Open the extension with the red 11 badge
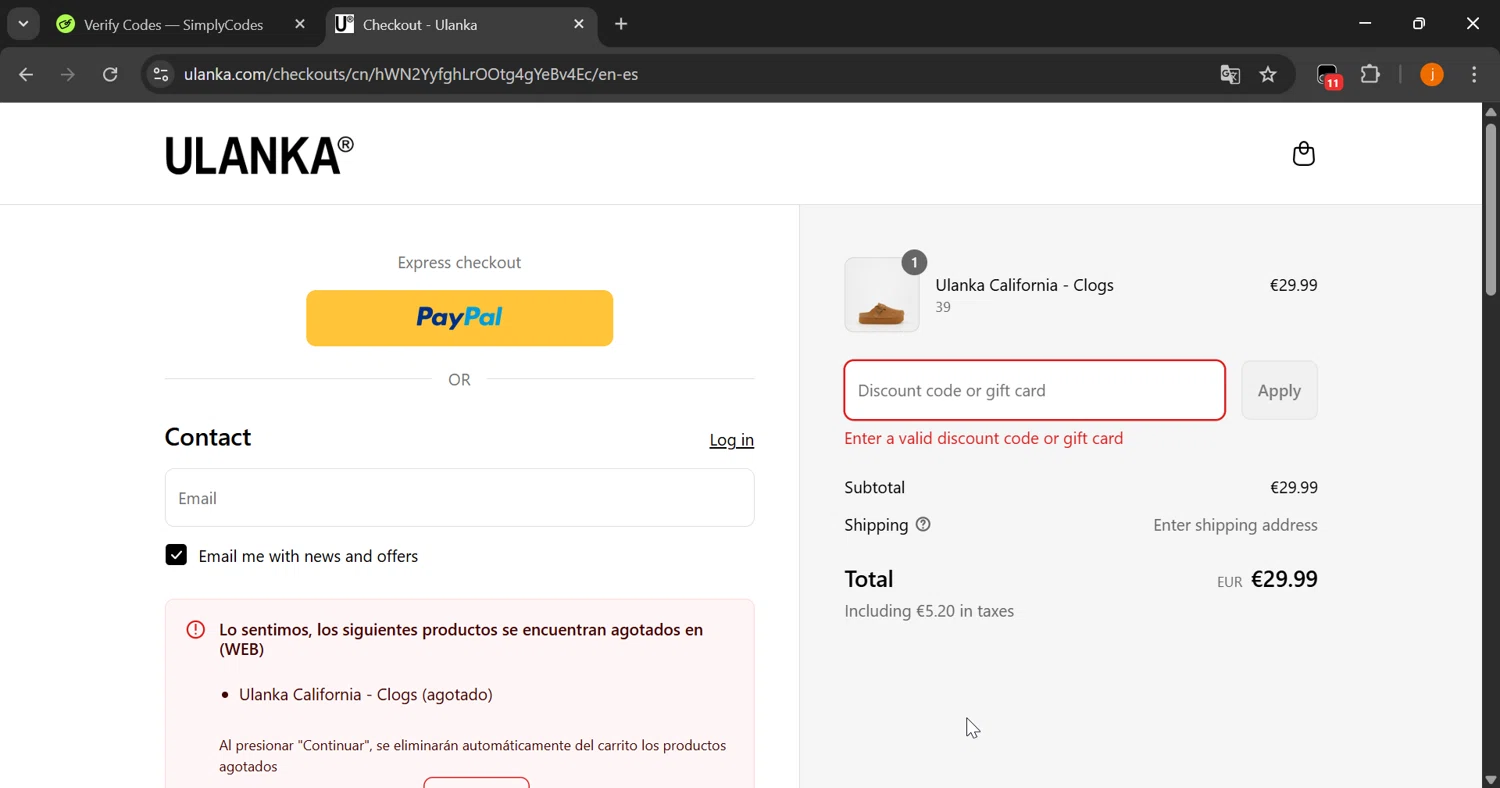This screenshot has width=1500, height=788. (1328, 75)
